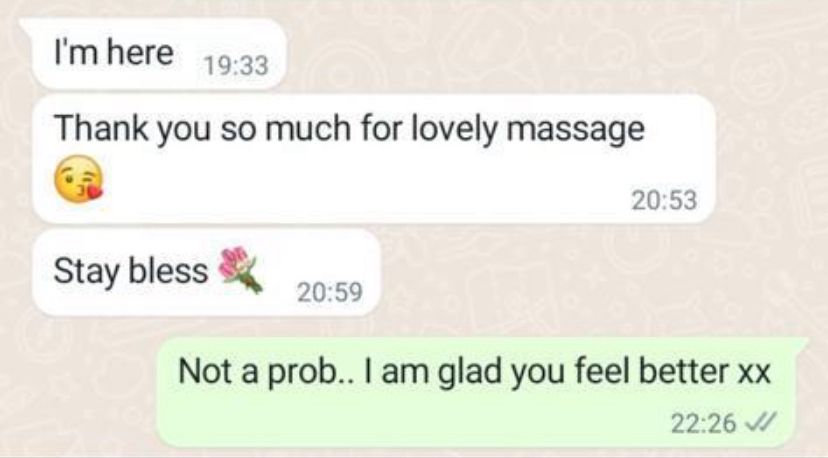Click the word "glad" in the sent message
828x458 pixels.
coord(470,372)
